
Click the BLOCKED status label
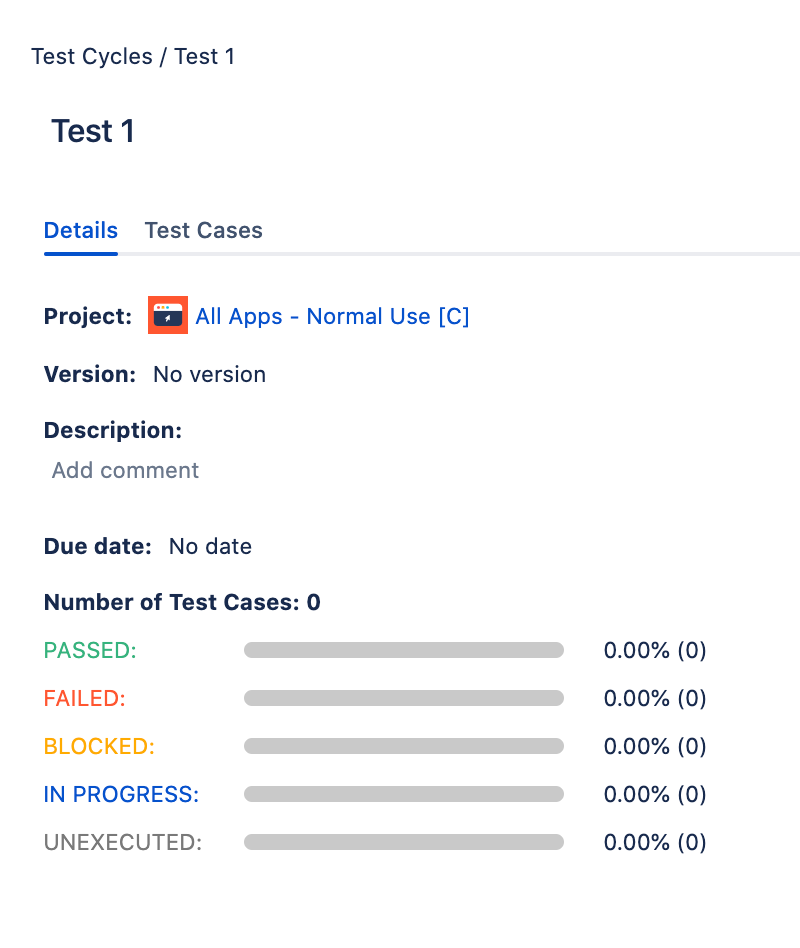point(99,746)
